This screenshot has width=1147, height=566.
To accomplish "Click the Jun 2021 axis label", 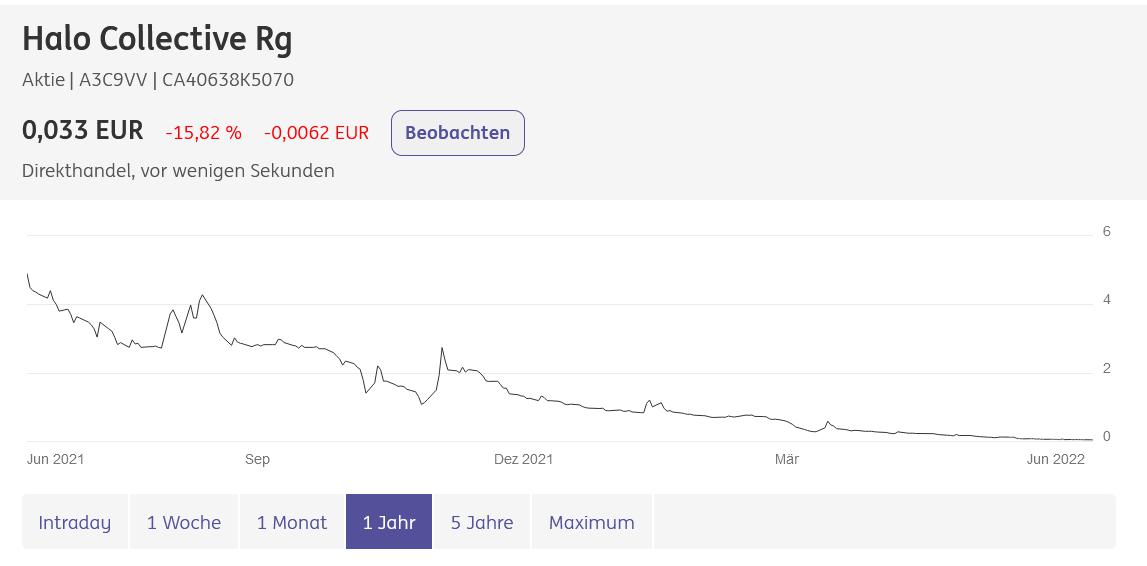I will coord(56,459).
